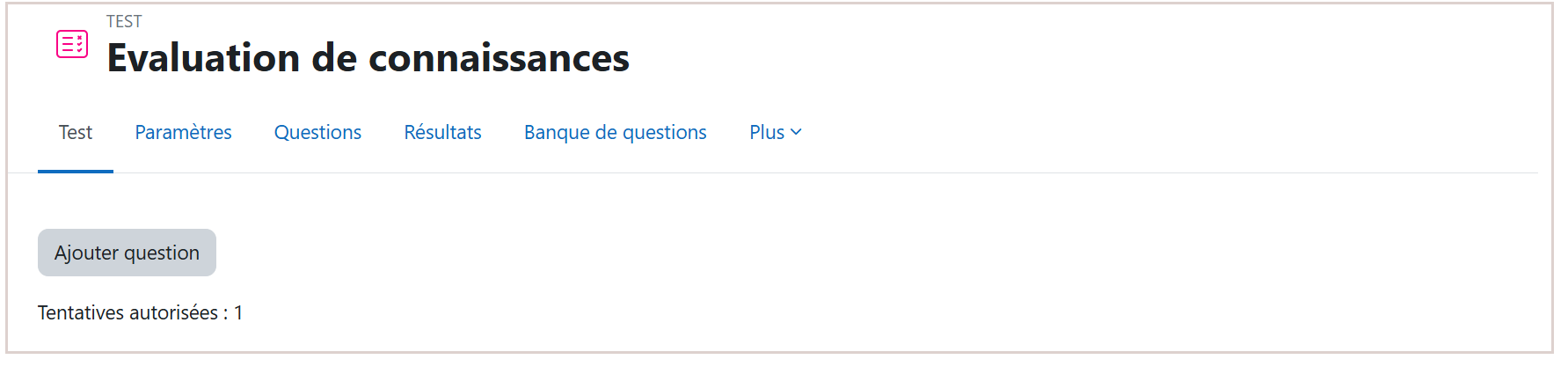Click the Tentatives autorisées : 1 text

click(140, 312)
